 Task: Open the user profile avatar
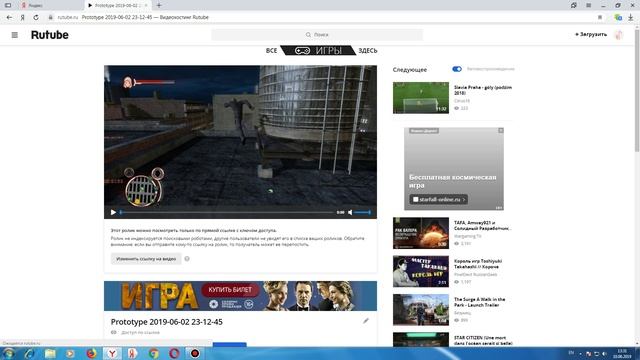tap(619, 35)
